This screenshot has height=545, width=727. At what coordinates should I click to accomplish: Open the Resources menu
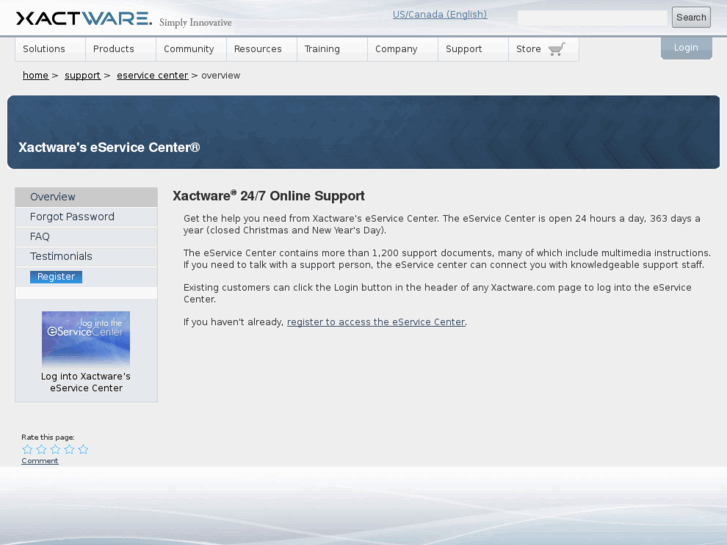pyautogui.click(x=261, y=49)
